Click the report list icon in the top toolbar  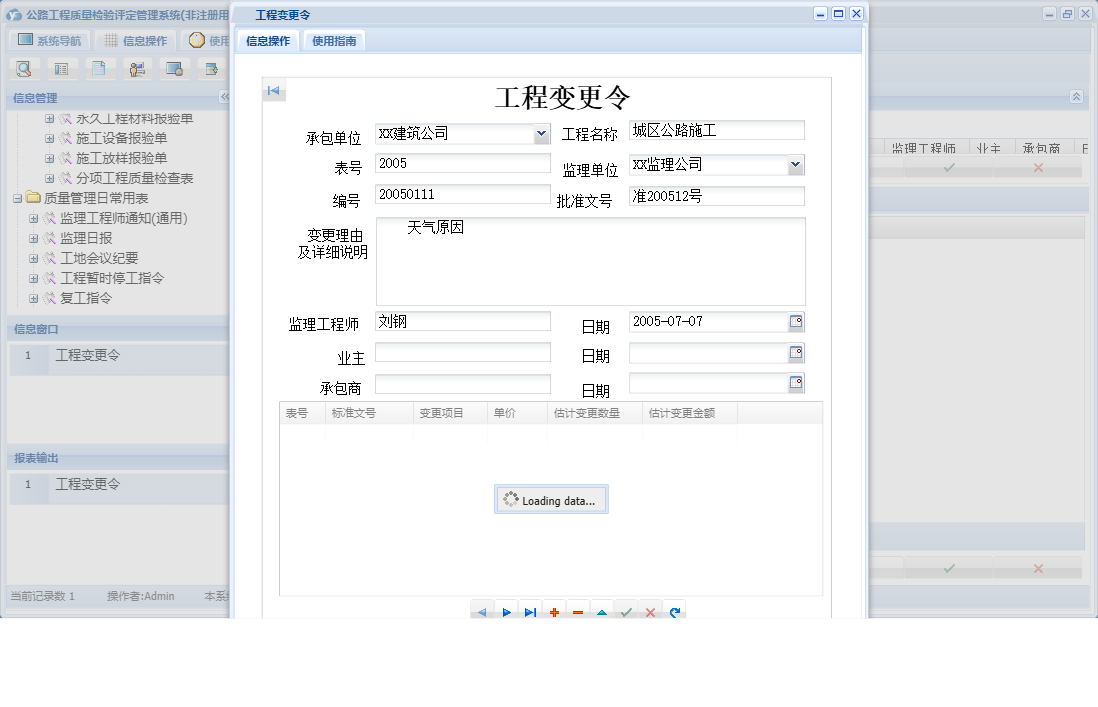[62, 68]
